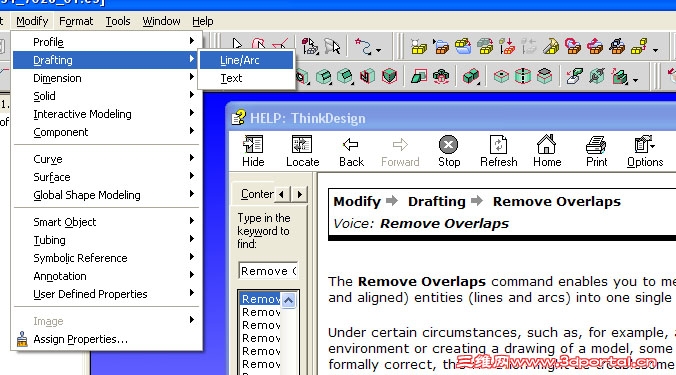
Task: Expand the Interactive Modeling submenu
Action: pos(106,114)
